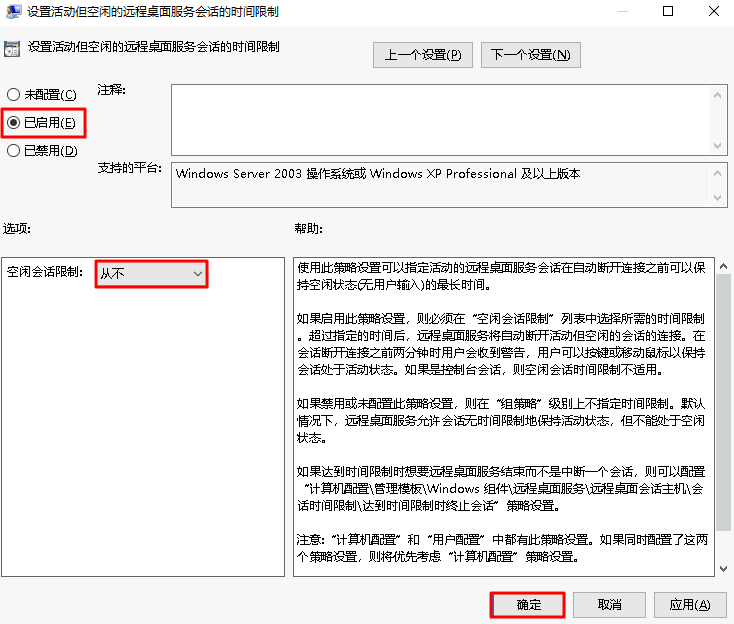Confirm with the 确定 button
The width and height of the screenshot is (734, 624).
point(528,605)
